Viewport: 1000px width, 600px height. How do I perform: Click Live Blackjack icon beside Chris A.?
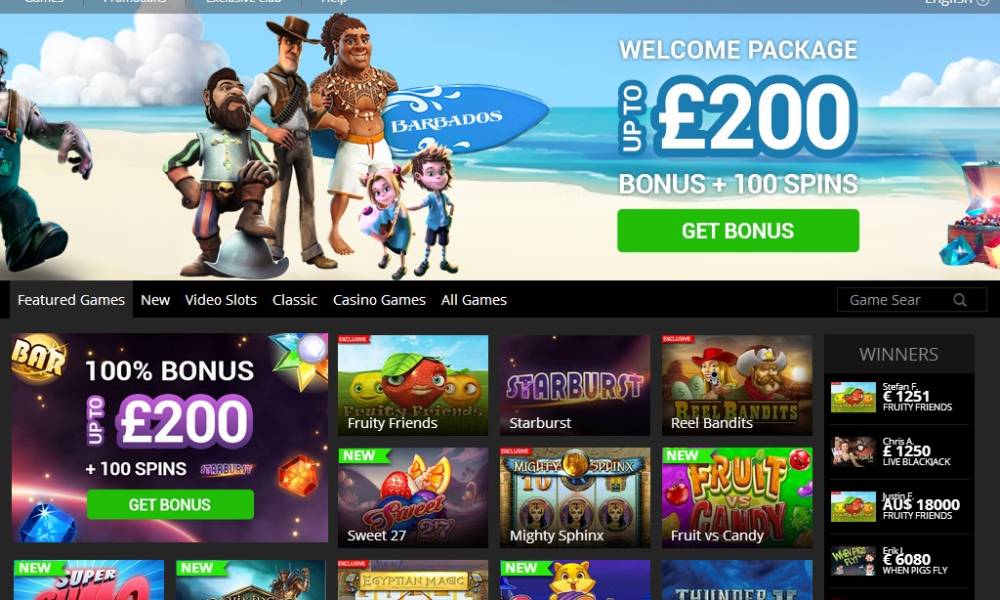[853, 452]
